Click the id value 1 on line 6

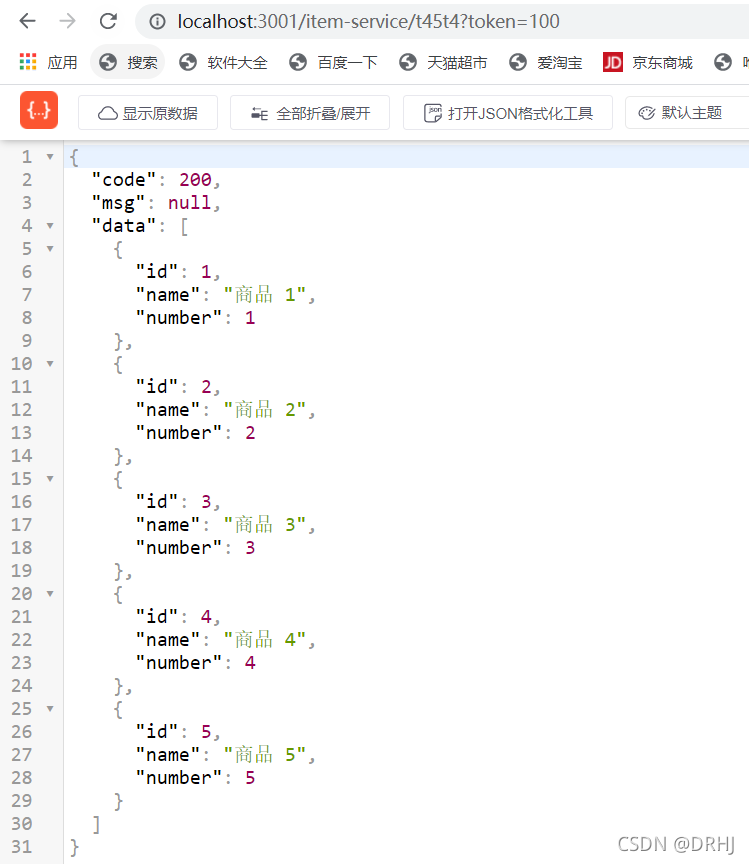coord(206,272)
